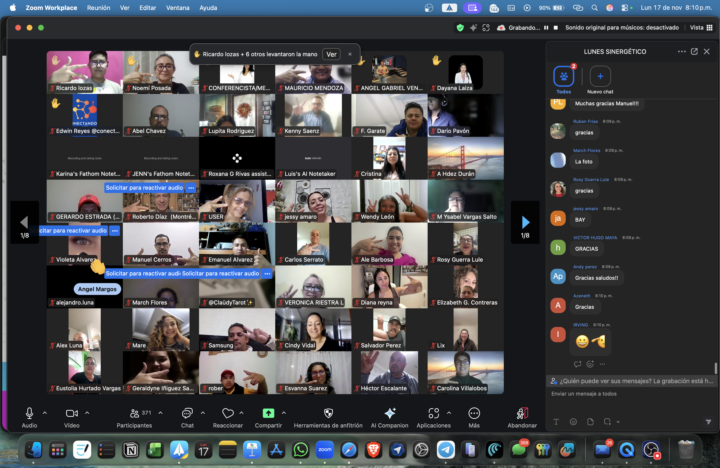Open the Ventana menu in menu bar
The height and width of the screenshot is (468, 720).
pos(180,7)
